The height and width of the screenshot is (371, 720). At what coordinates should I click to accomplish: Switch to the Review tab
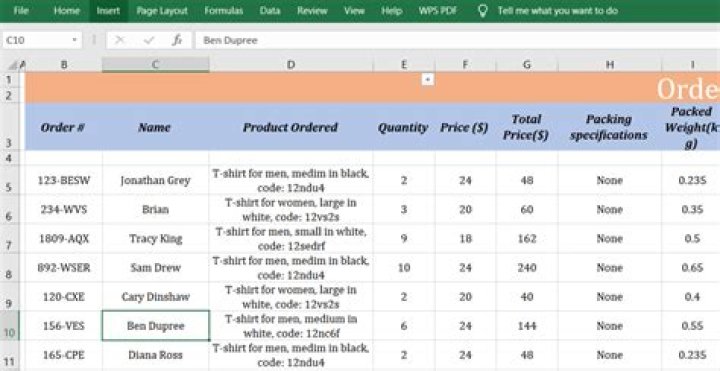point(312,11)
